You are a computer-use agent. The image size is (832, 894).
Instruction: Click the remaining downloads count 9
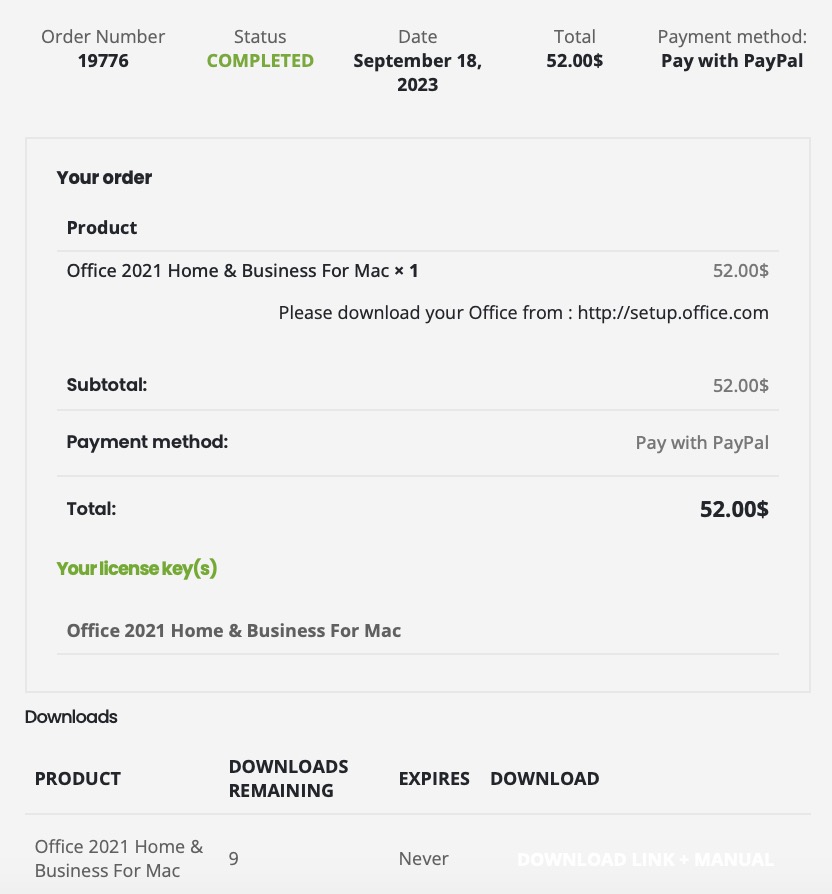pyautogui.click(x=234, y=859)
